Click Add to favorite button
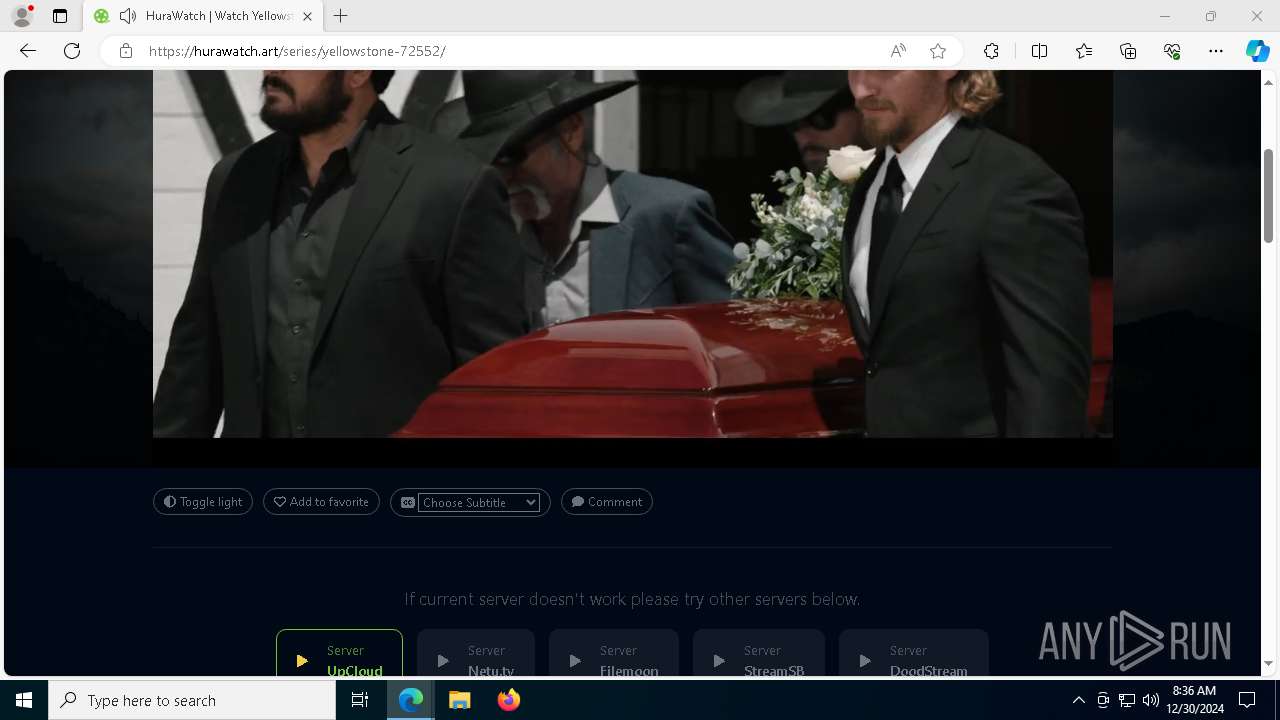Screen dimensions: 1280x720 321,502
